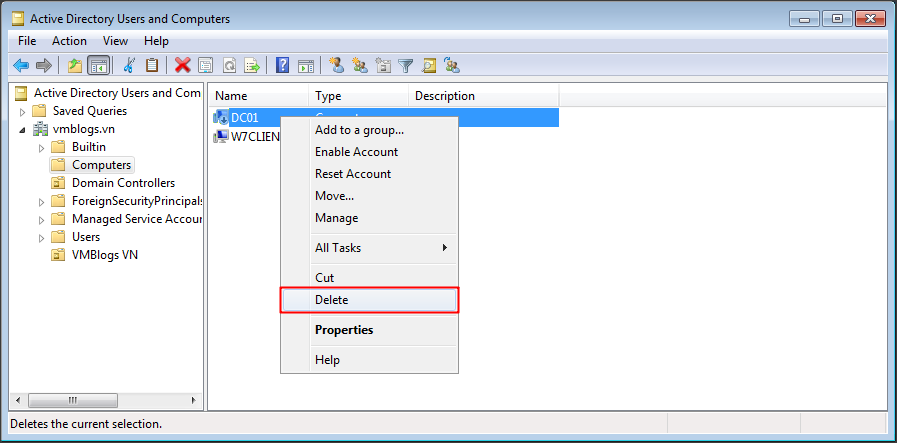Toggle the Show/Hide Console Tree icon

98,66
